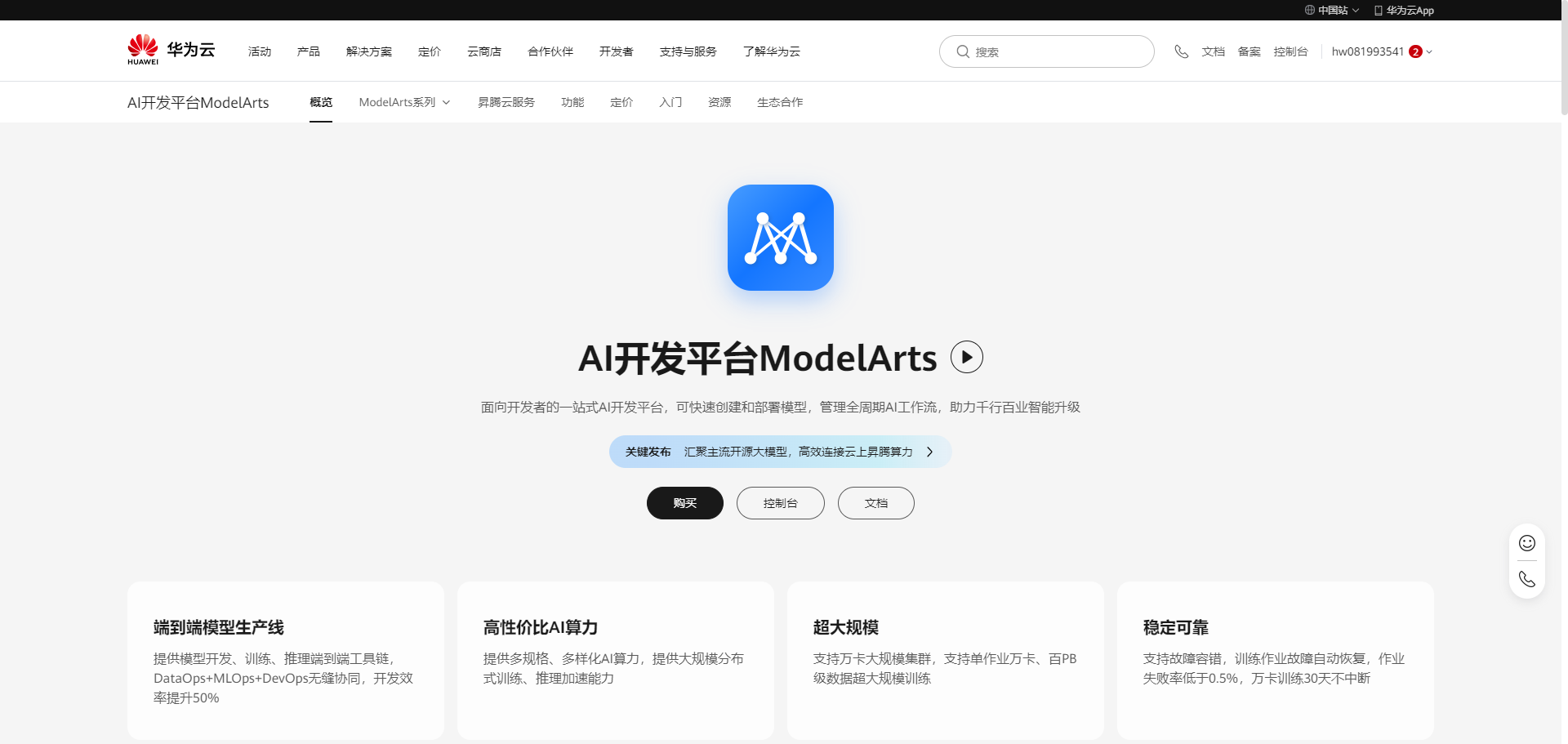This screenshot has width=1568, height=744.
Task: Expand the 中国站 region dropdown
Action: pyautogui.click(x=1356, y=11)
